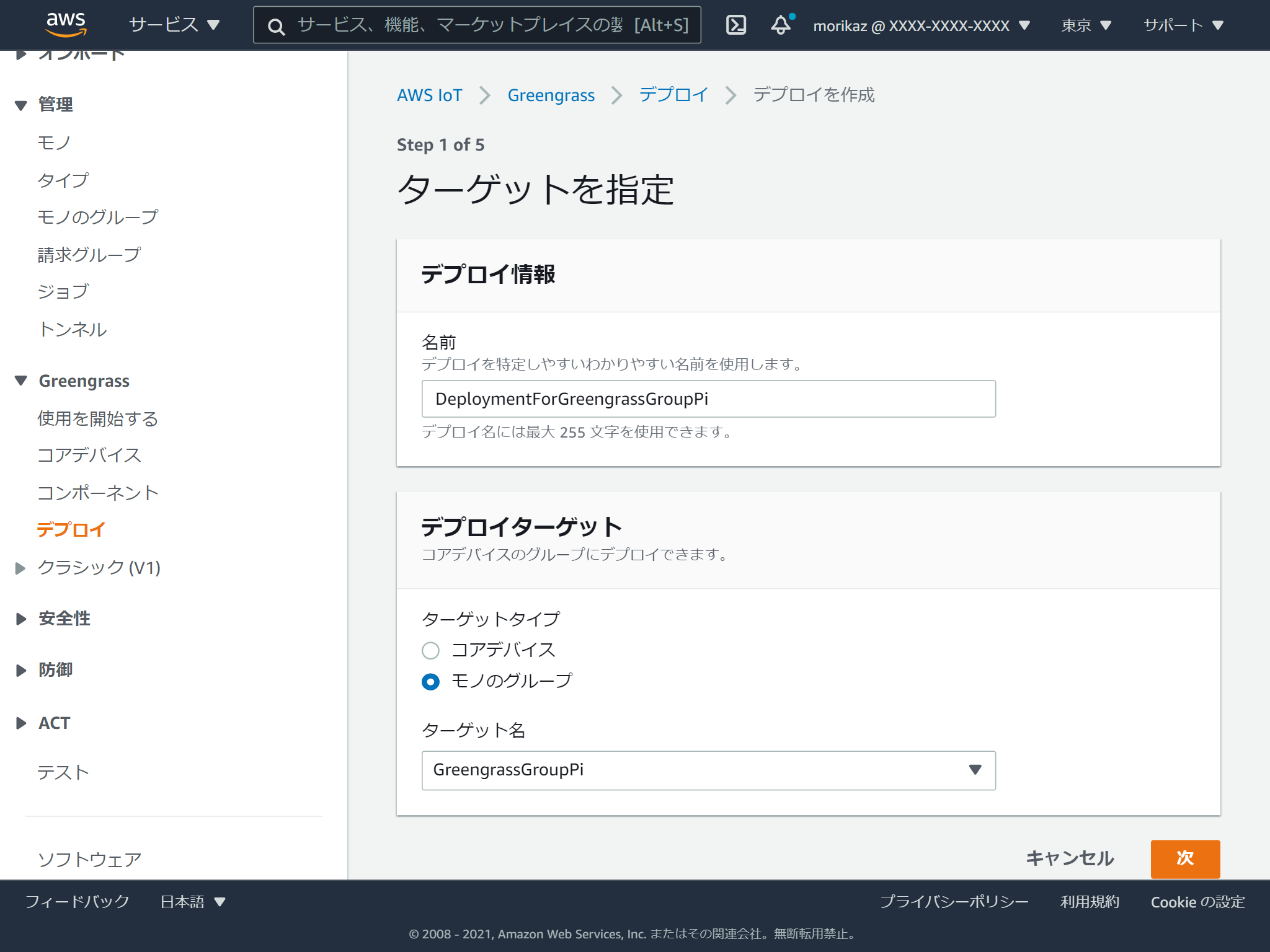Viewport: 1270px width, 952px height.
Task: Open the 東京 region dropdown
Action: coord(1085,25)
